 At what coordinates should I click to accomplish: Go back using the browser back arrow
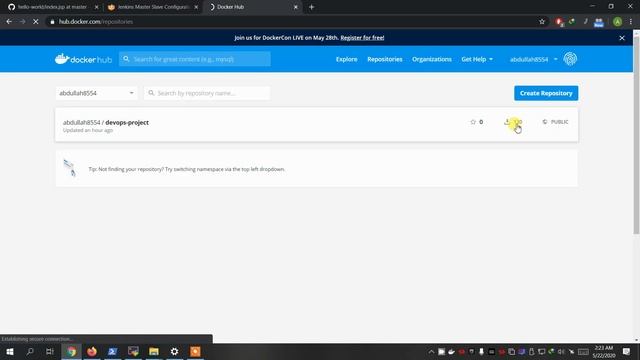9,22
